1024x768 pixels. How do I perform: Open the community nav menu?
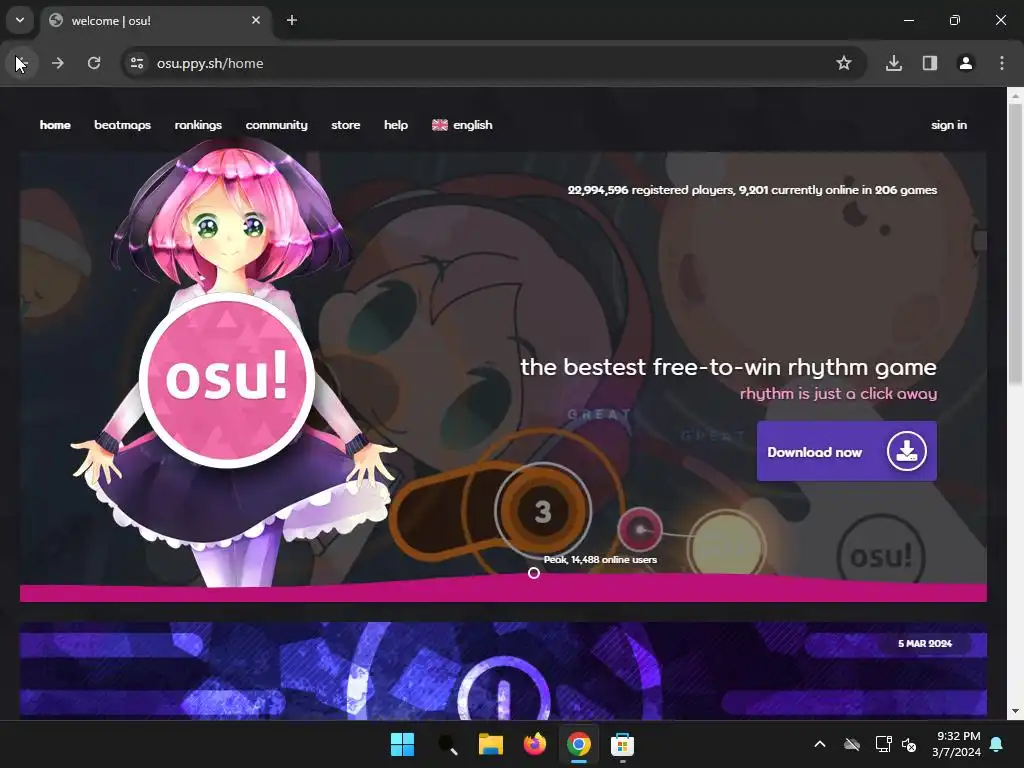pyautogui.click(x=276, y=125)
